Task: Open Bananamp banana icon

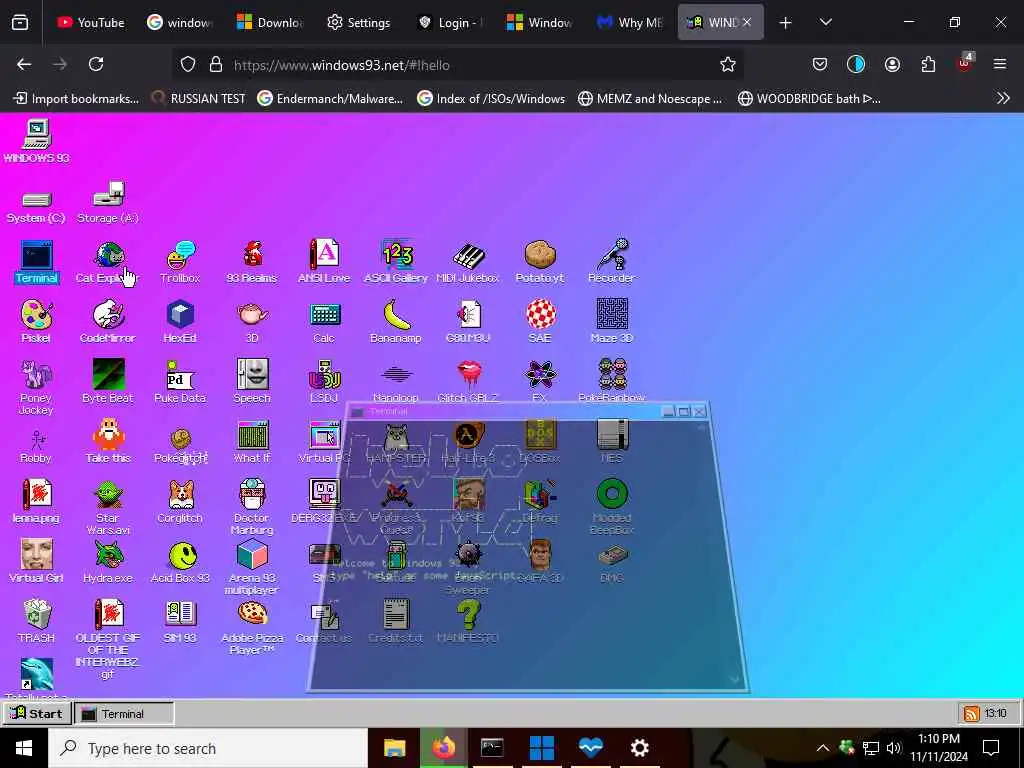Action: point(396,321)
